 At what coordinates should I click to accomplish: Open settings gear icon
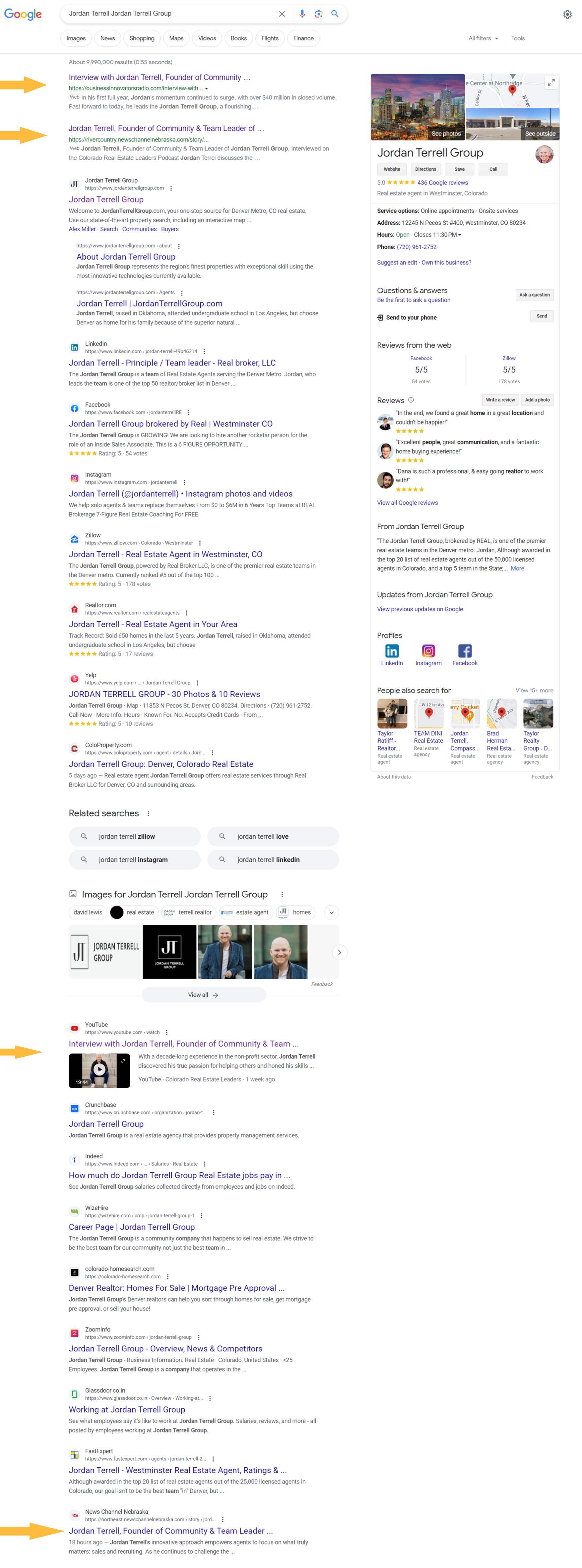(x=567, y=14)
